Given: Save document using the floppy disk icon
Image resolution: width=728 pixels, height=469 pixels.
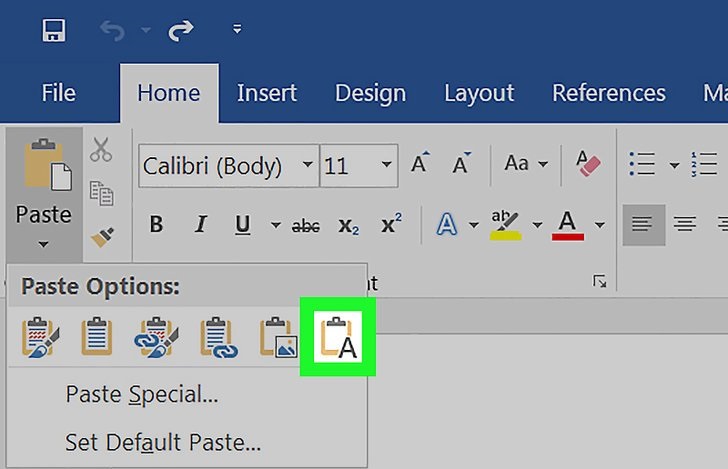Looking at the screenshot, I should (x=54, y=30).
